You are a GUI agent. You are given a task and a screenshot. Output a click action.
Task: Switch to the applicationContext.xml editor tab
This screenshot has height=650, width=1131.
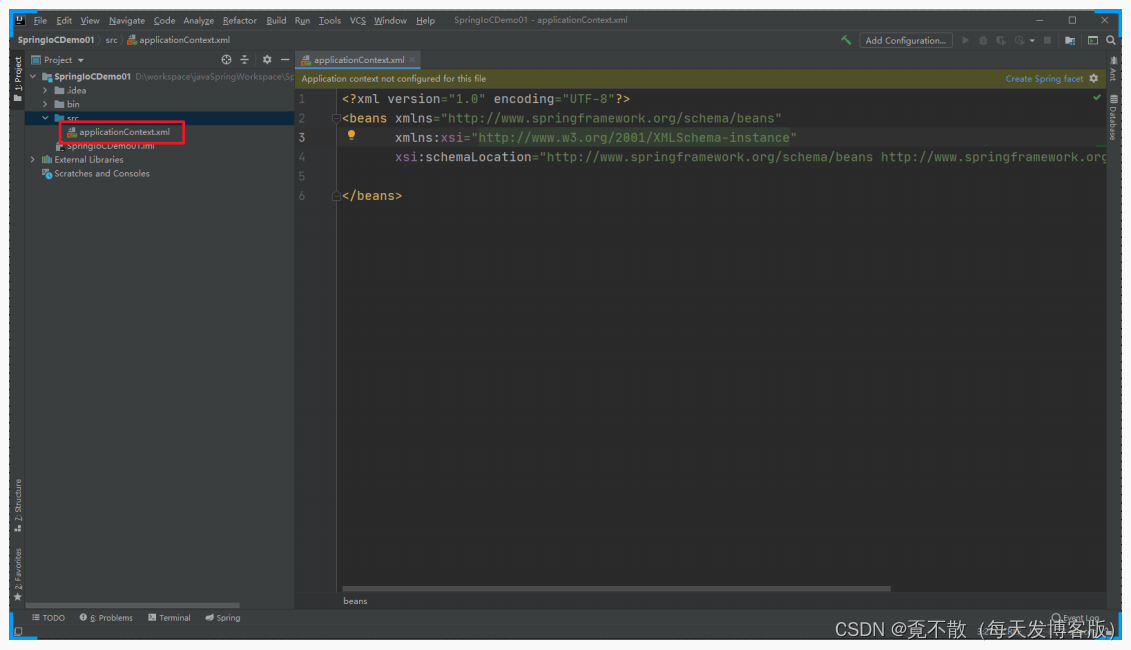[x=357, y=59]
